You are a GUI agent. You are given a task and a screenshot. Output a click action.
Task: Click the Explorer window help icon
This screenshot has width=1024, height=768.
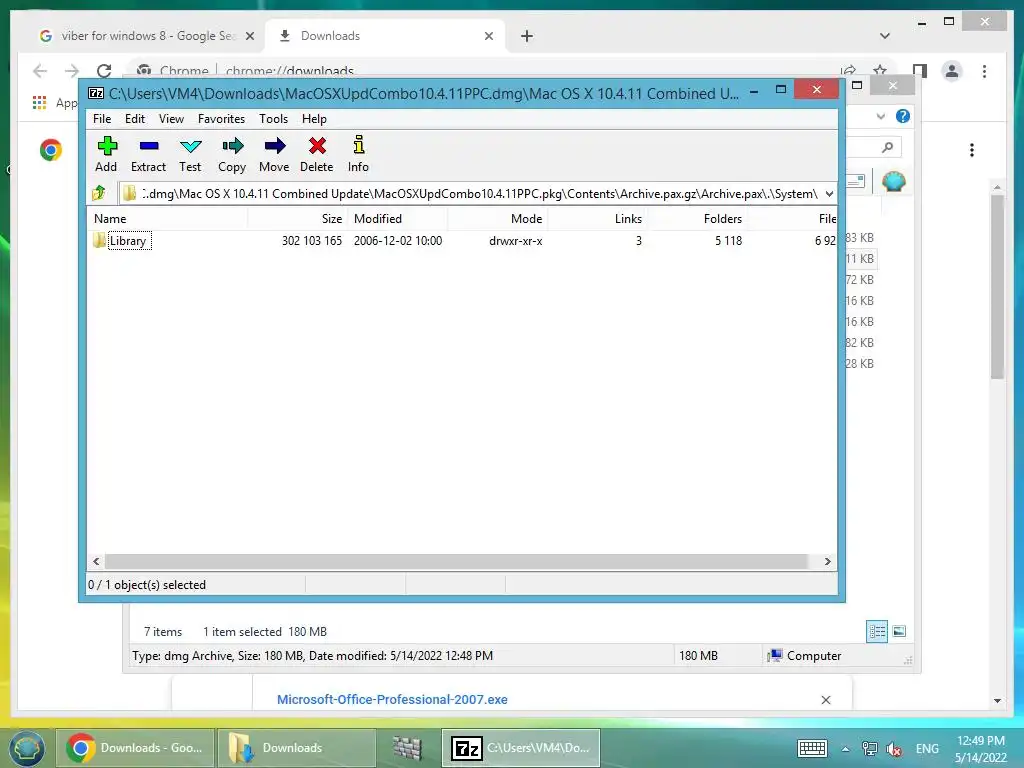click(x=903, y=116)
